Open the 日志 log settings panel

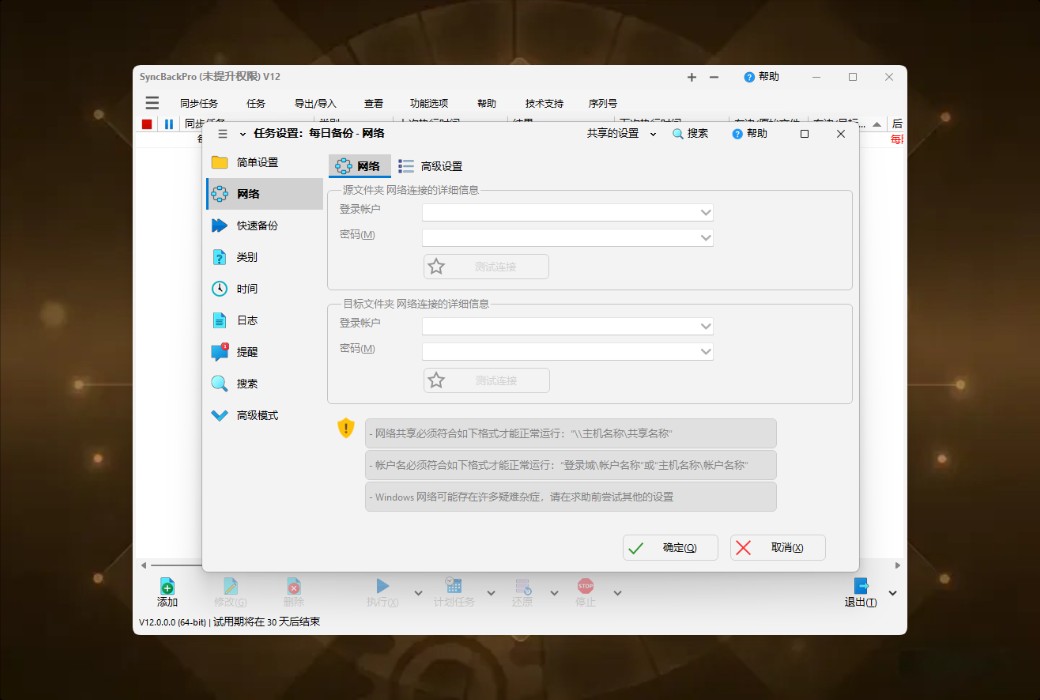[256, 319]
